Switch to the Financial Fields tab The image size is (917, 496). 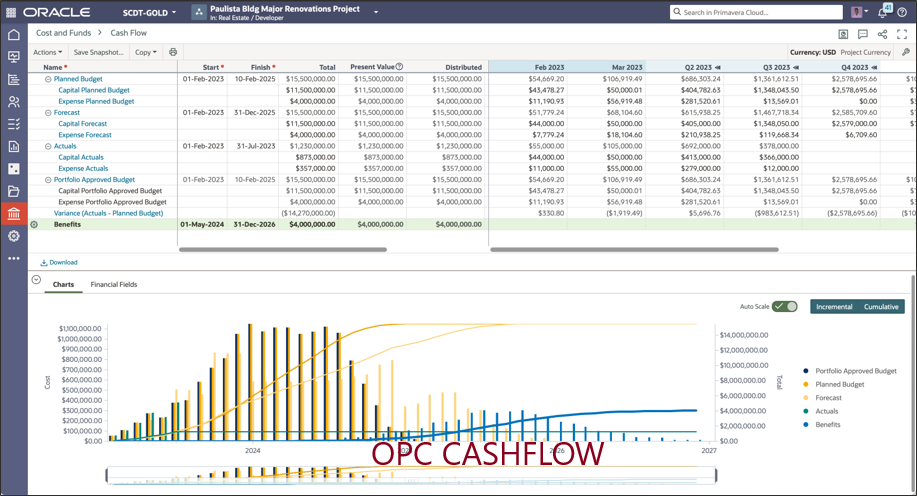[113, 285]
